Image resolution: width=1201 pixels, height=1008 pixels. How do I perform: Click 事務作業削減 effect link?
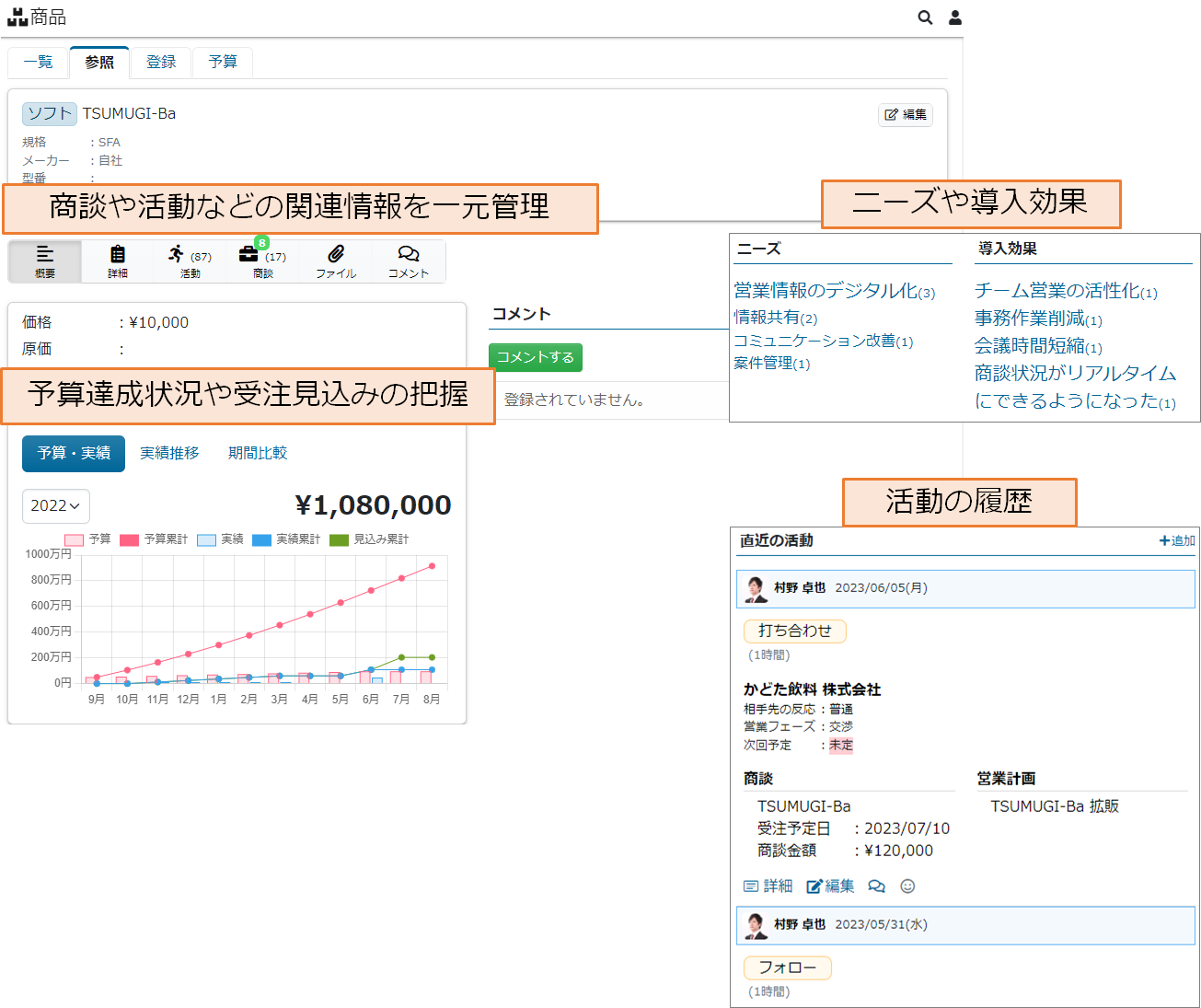(1038, 319)
